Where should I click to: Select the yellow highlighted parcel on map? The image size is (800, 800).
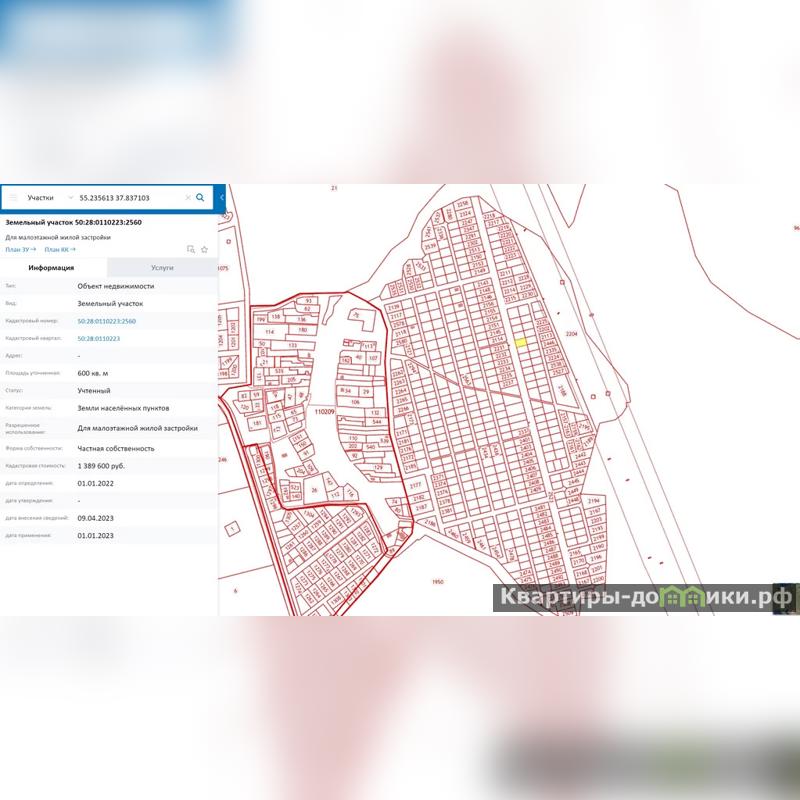coord(521,342)
